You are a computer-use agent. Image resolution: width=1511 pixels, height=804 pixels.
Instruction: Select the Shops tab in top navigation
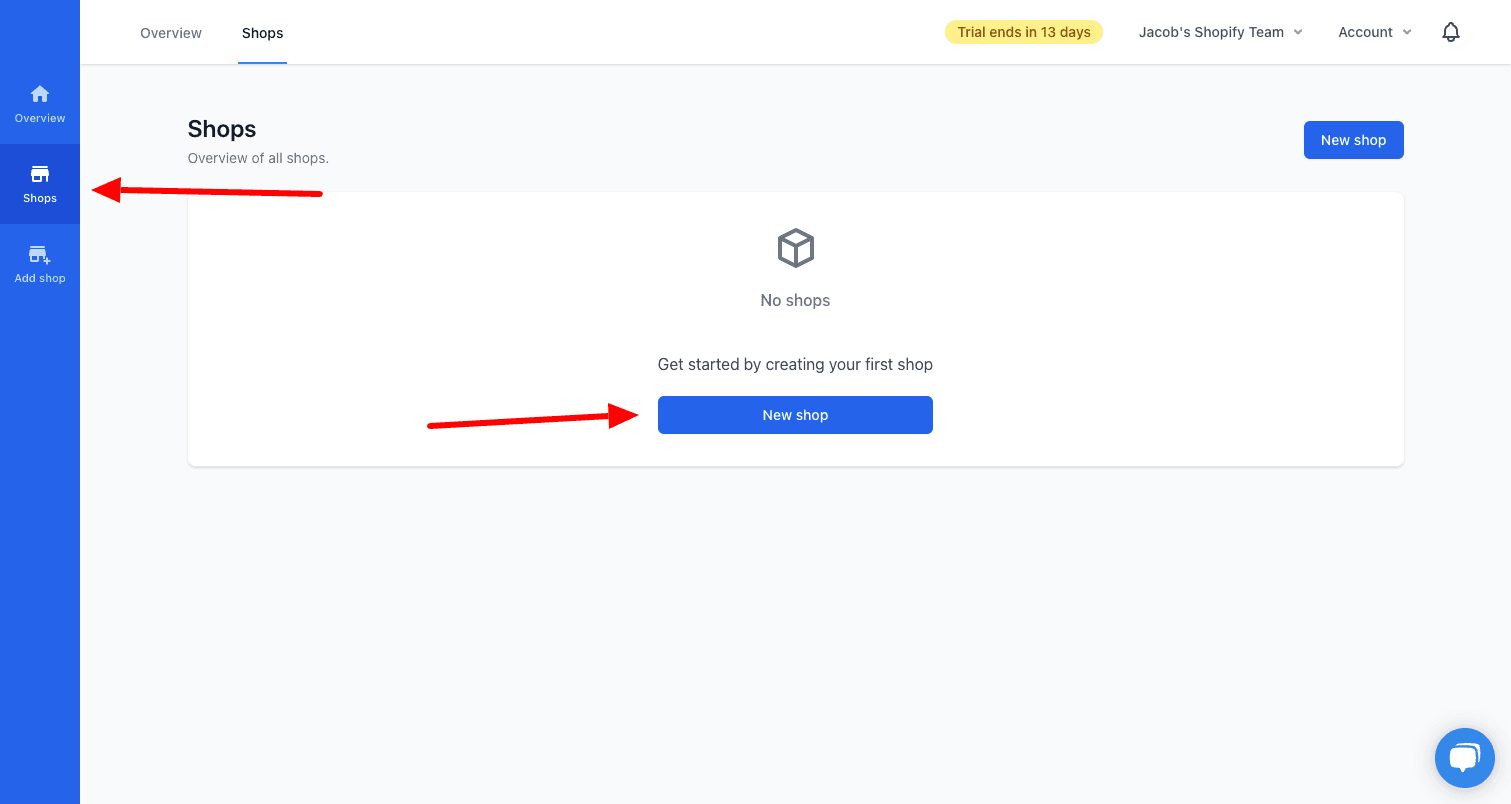tap(262, 33)
